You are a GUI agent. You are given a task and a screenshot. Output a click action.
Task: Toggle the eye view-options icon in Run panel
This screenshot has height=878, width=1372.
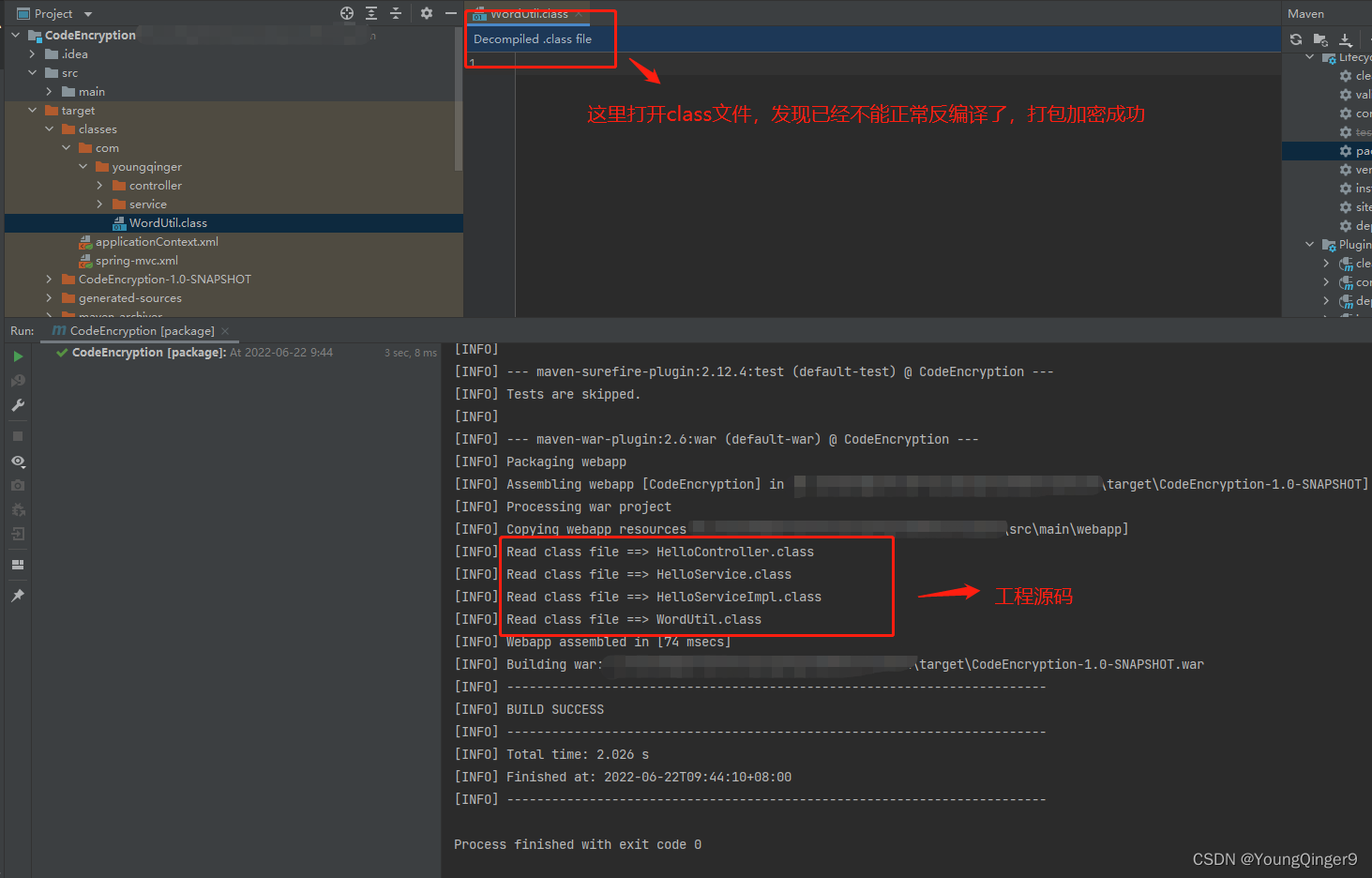pos(18,462)
